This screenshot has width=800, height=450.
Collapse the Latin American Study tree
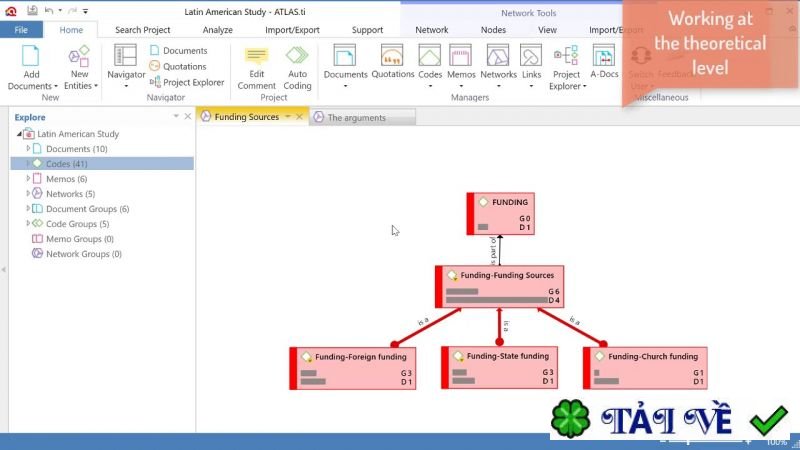(19, 134)
